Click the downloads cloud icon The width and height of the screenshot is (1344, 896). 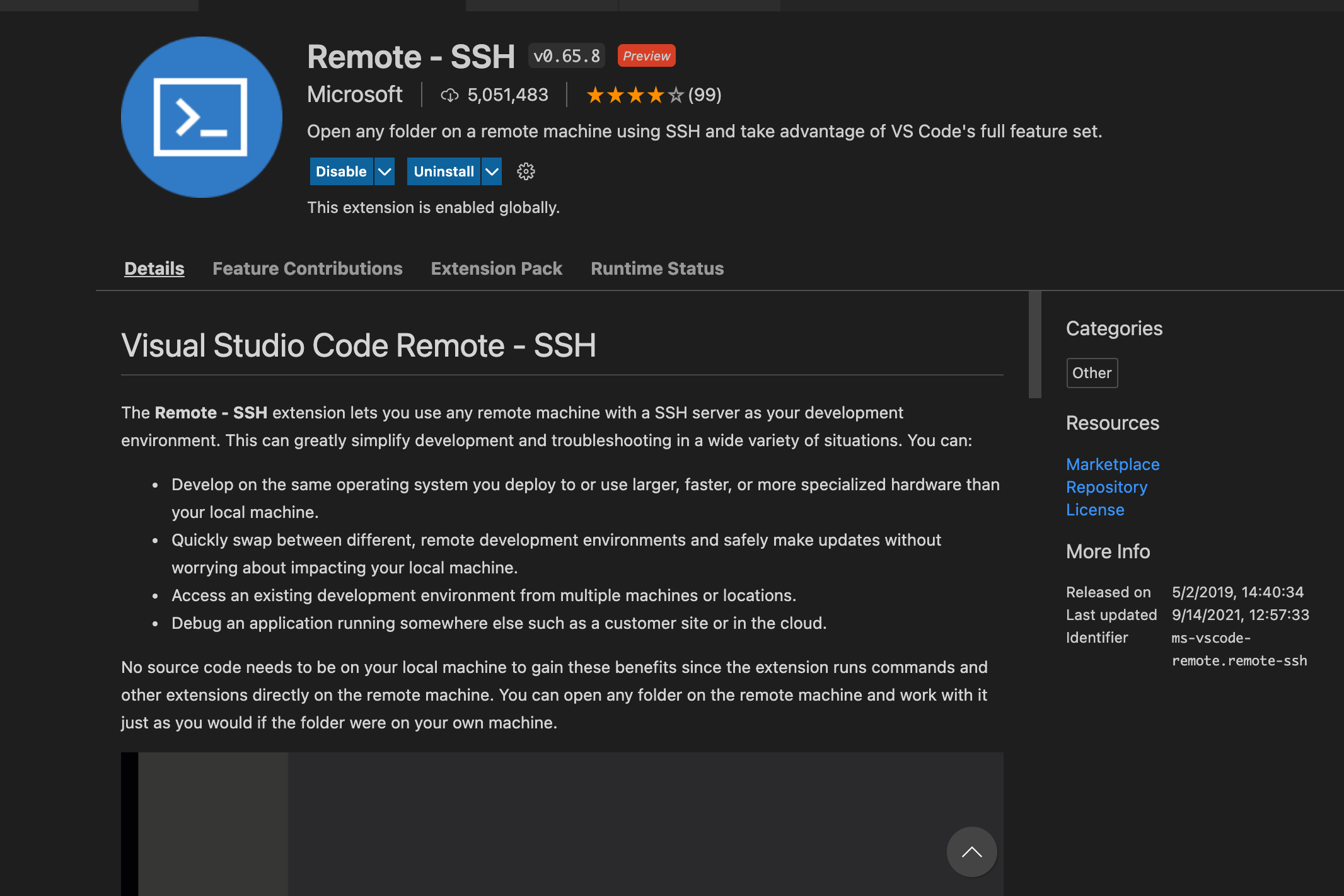pyautogui.click(x=449, y=95)
